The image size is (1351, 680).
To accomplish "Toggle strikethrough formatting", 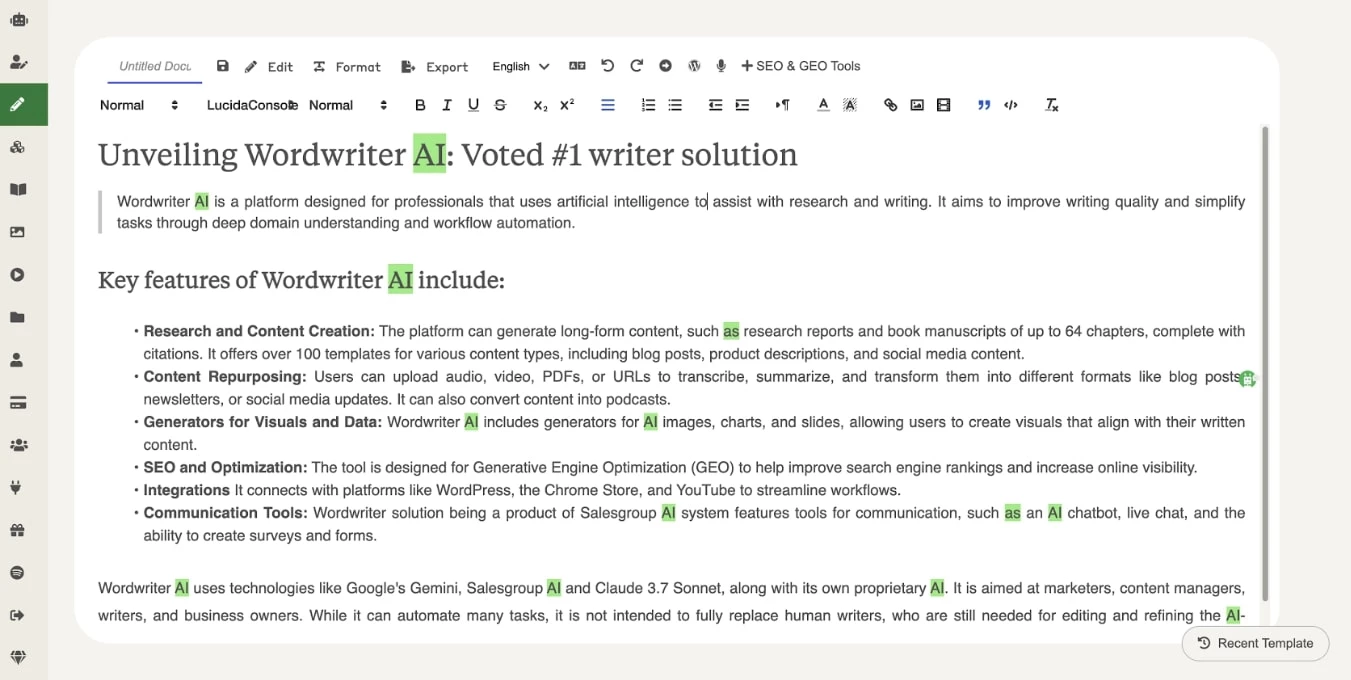I will coord(500,105).
